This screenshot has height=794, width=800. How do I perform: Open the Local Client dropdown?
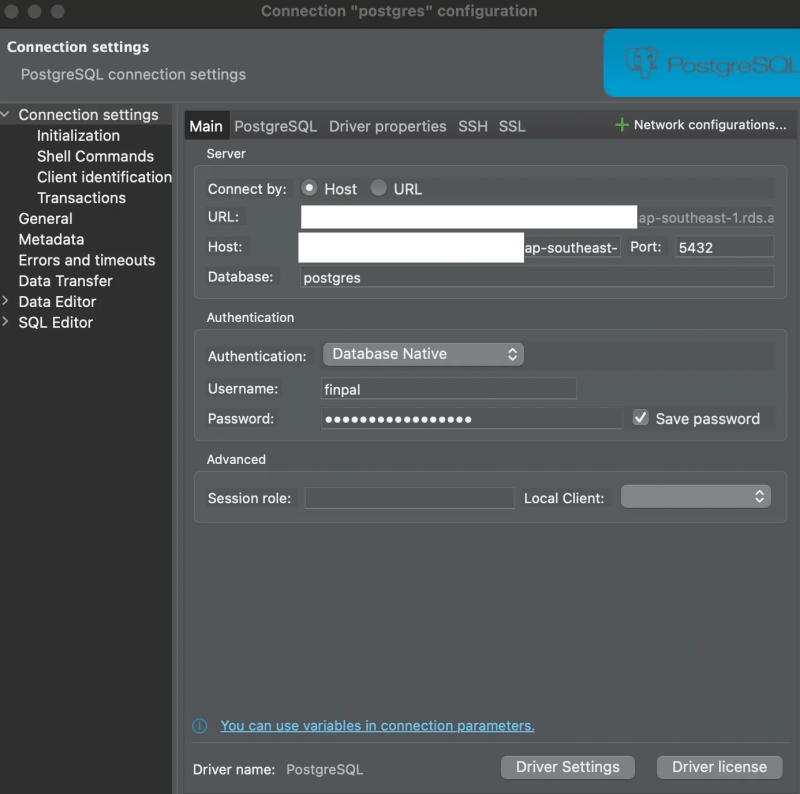point(696,495)
